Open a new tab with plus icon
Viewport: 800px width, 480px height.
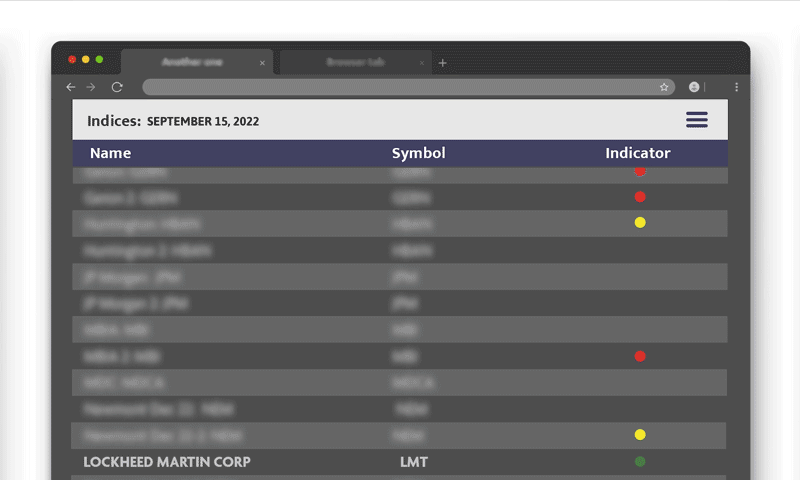(x=443, y=63)
